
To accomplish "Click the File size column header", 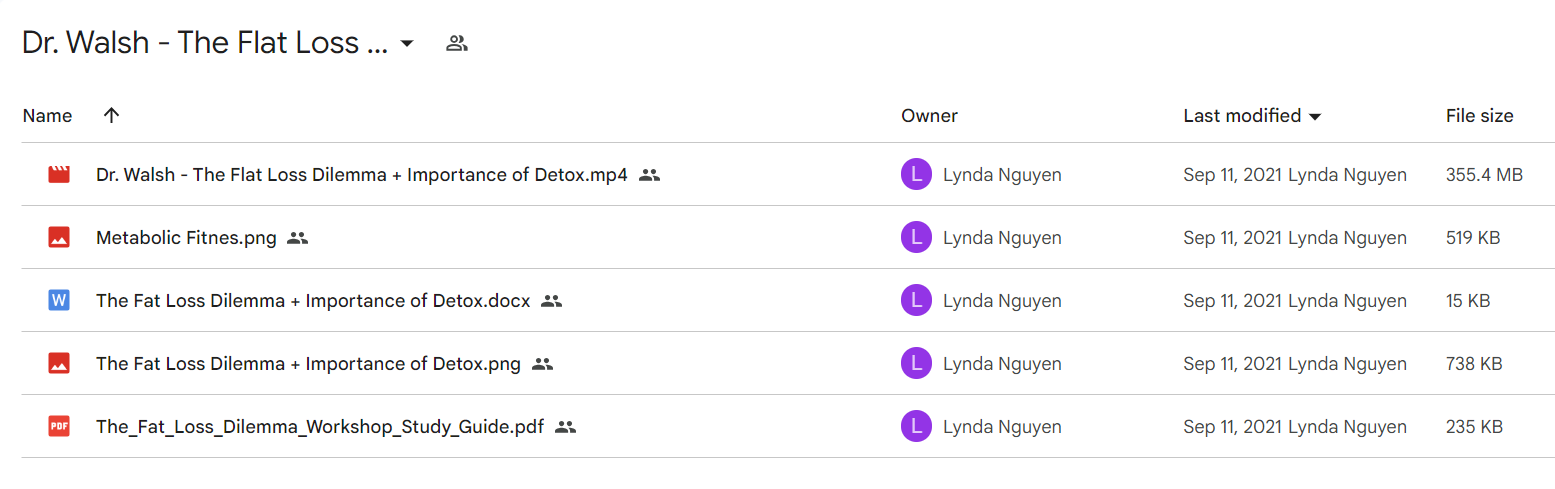I will 1479,116.
